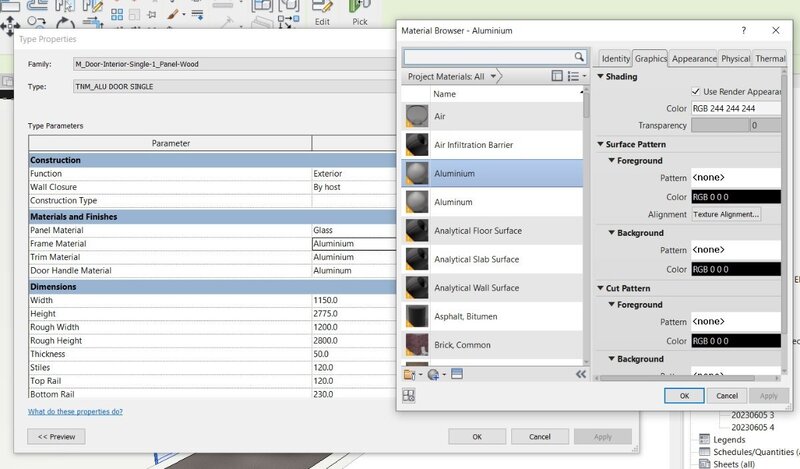Click the create new material globe icon

click(x=433, y=374)
